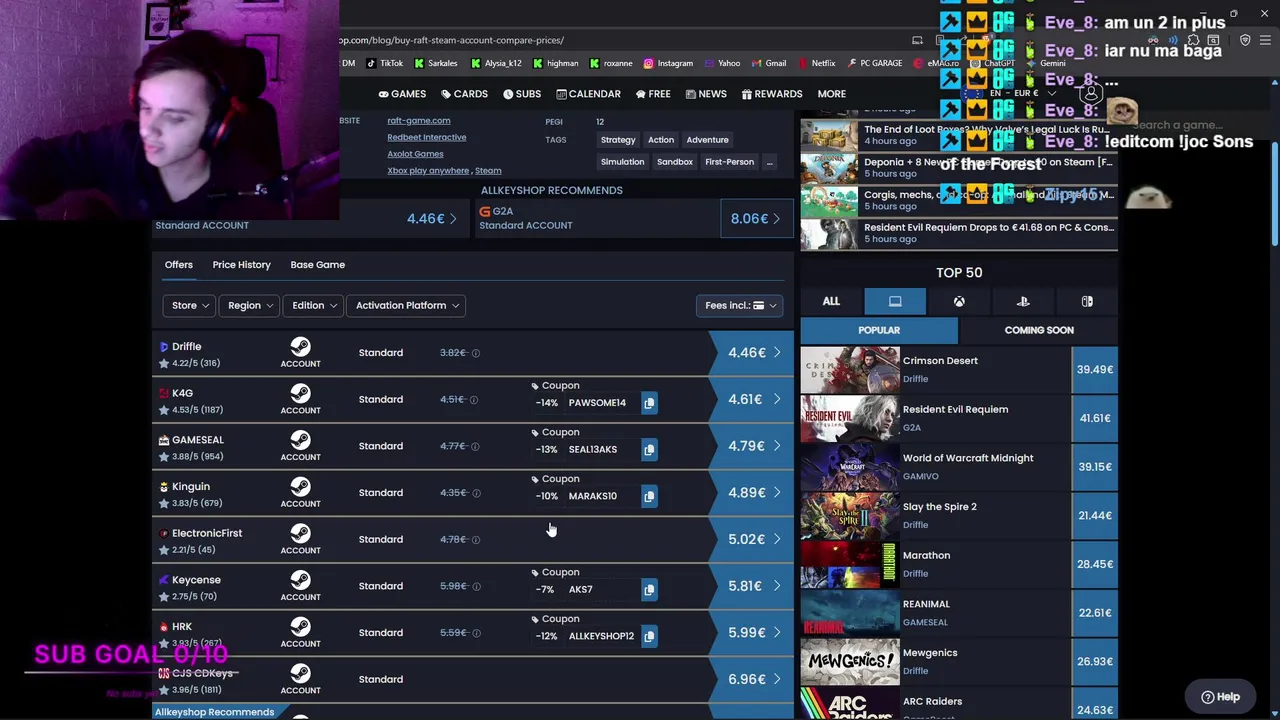
Task: Open PC GARAGE bookmark
Action: coord(874,63)
